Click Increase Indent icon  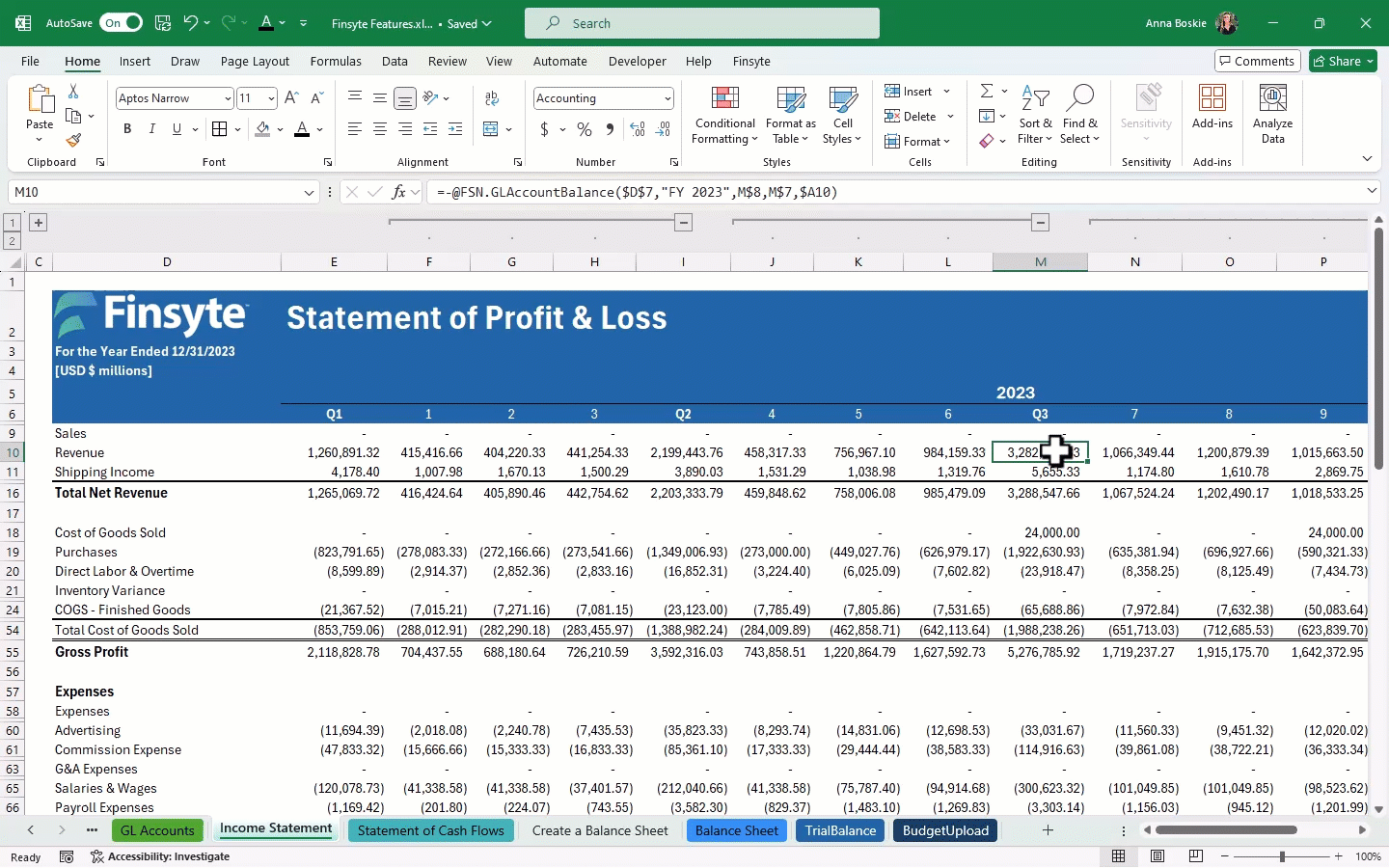(455, 129)
